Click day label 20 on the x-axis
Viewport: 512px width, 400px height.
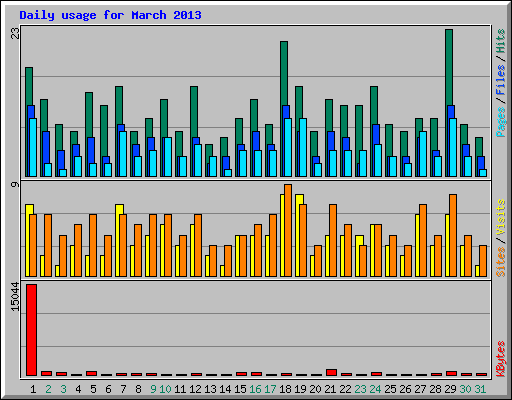(315, 389)
